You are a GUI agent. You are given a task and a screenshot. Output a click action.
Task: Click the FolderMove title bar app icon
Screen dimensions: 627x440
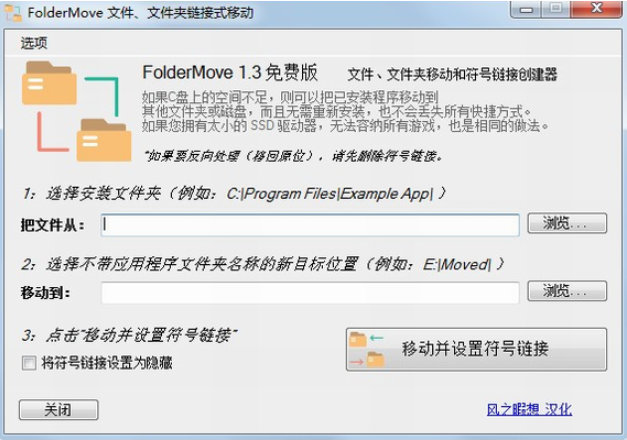[x=13, y=13]
